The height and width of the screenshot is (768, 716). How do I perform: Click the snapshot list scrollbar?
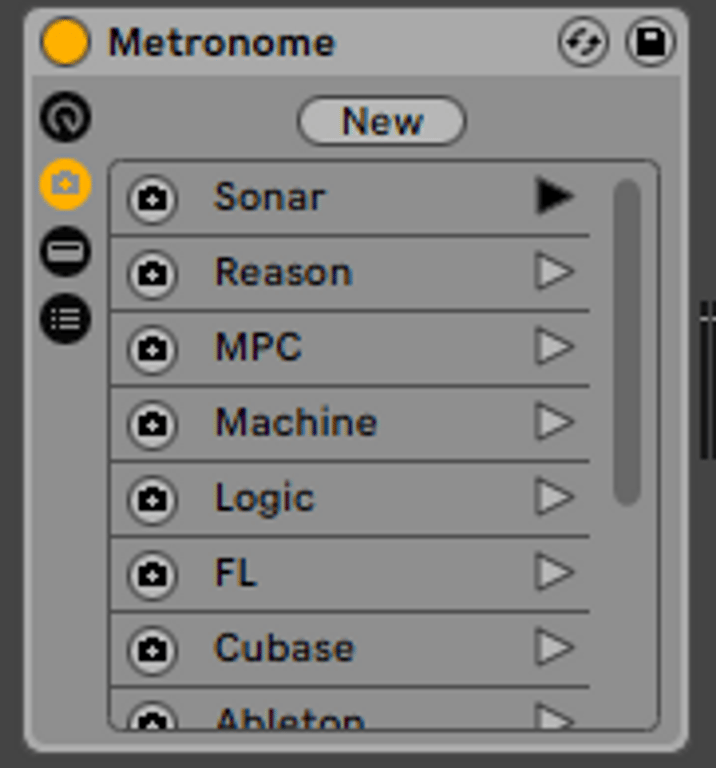click(627, 340)
